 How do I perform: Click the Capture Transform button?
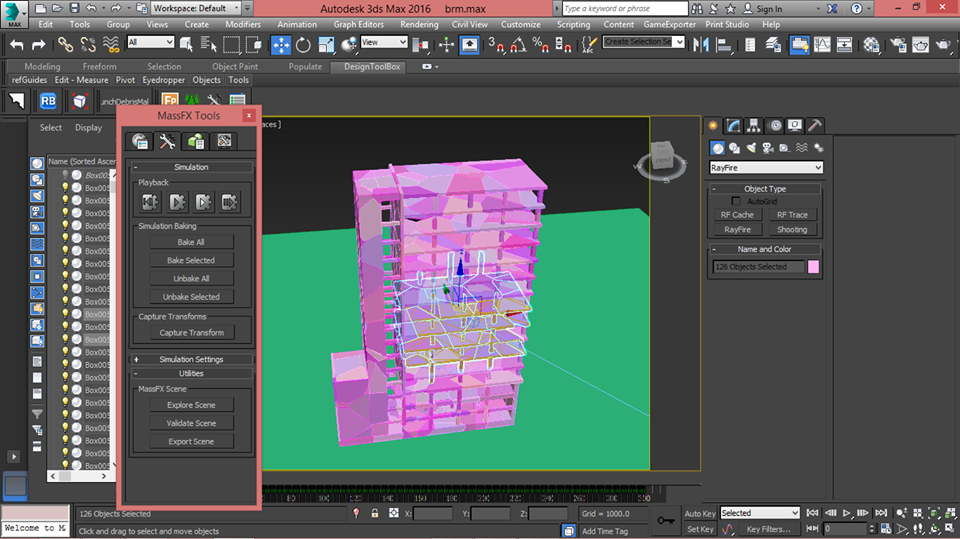coord(191,333)
